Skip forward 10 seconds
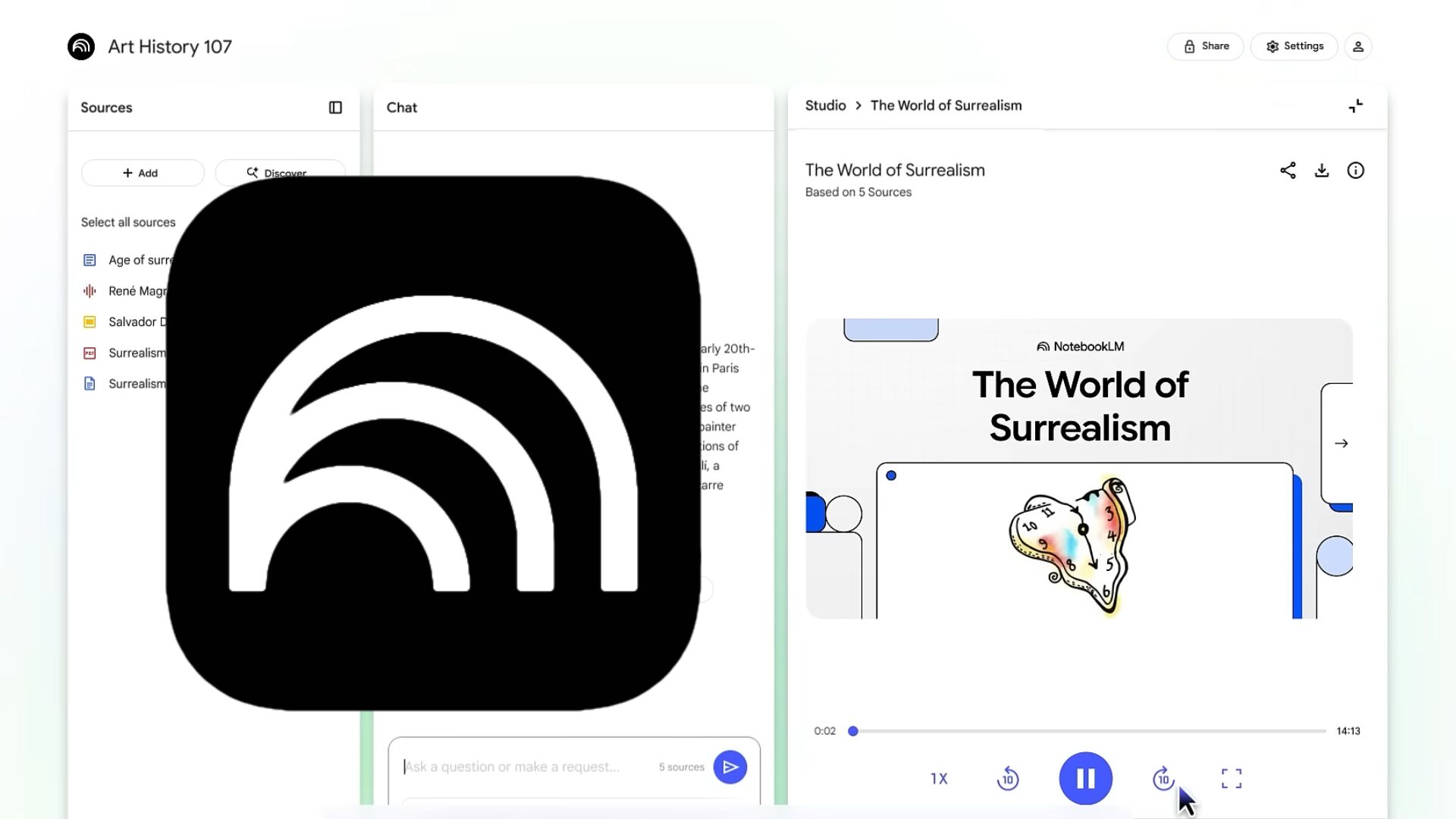 [x=1163, y=779]
